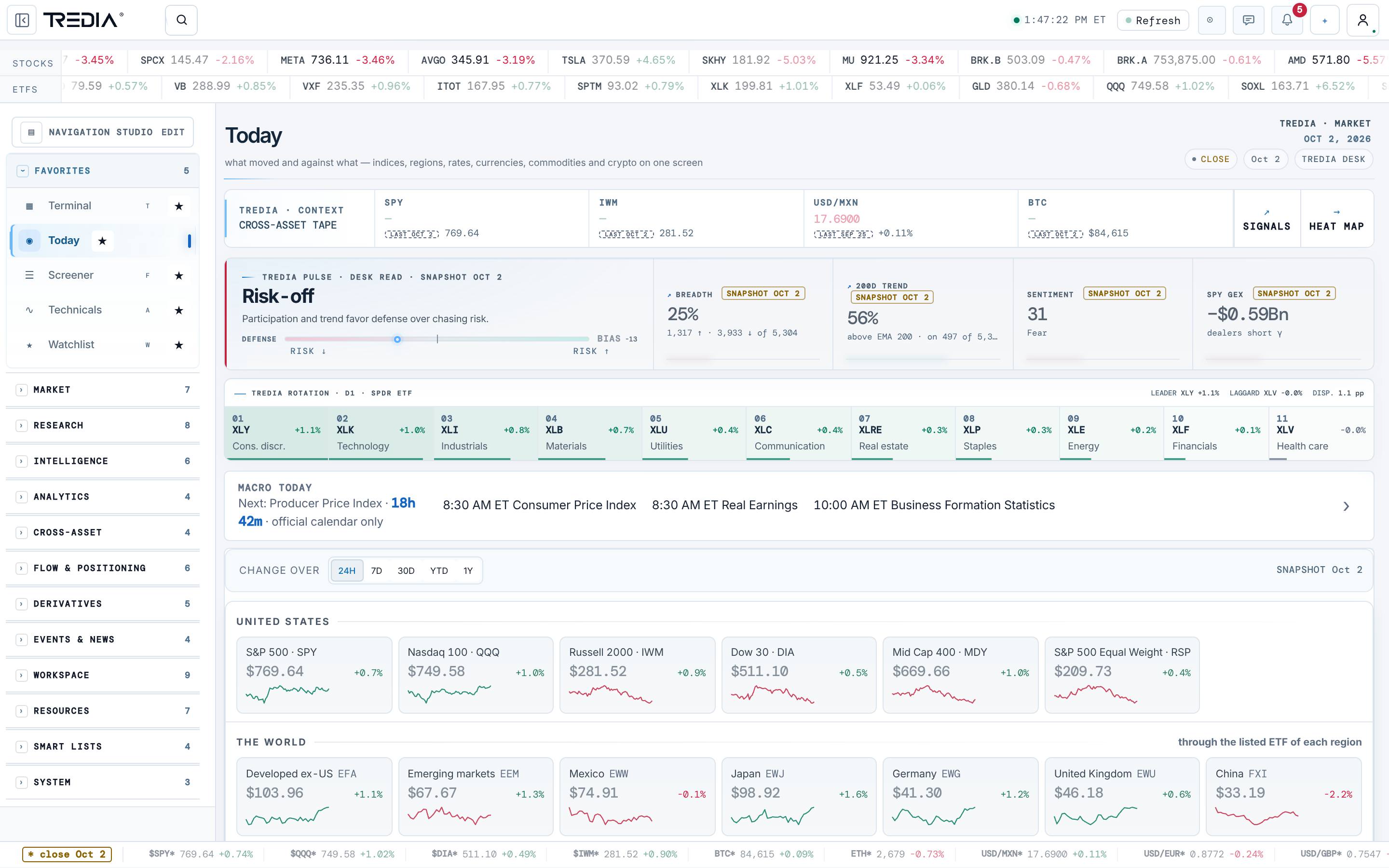
Task: Click the Screener list icon in Favorites
Action: (29, 275)
